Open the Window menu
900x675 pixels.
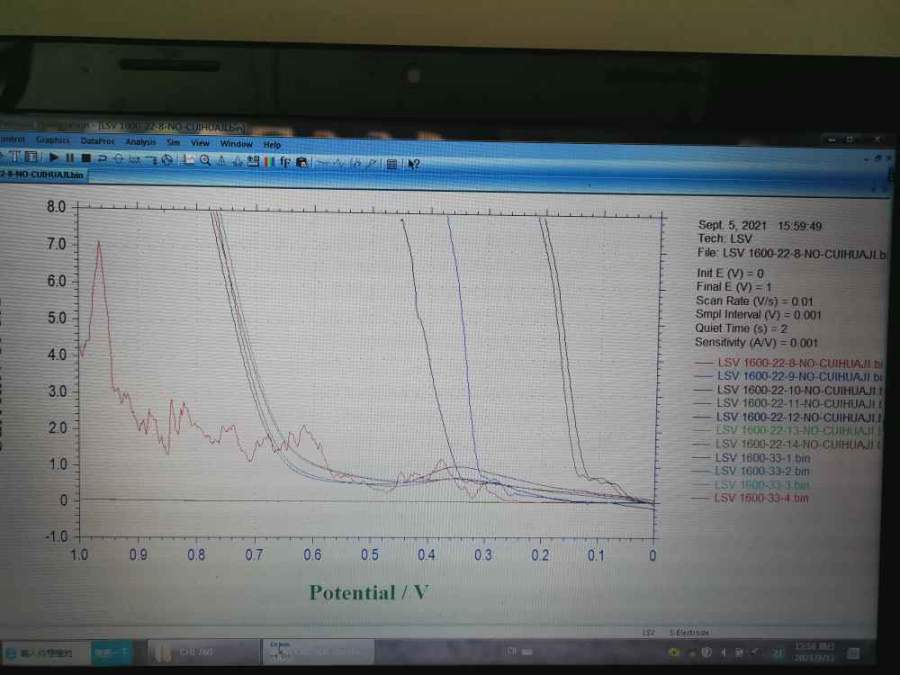coord(236,144)
